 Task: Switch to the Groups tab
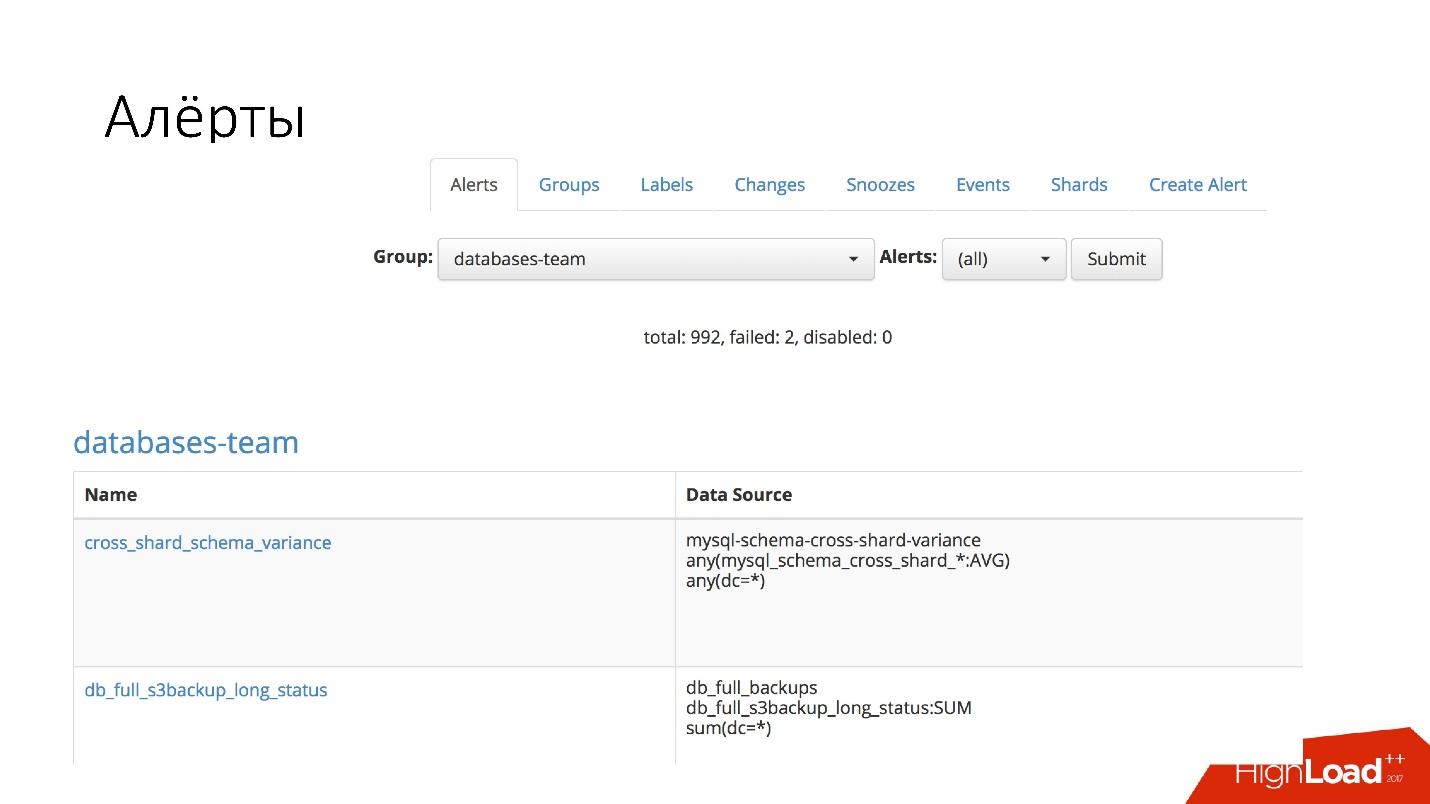(568, 184)
